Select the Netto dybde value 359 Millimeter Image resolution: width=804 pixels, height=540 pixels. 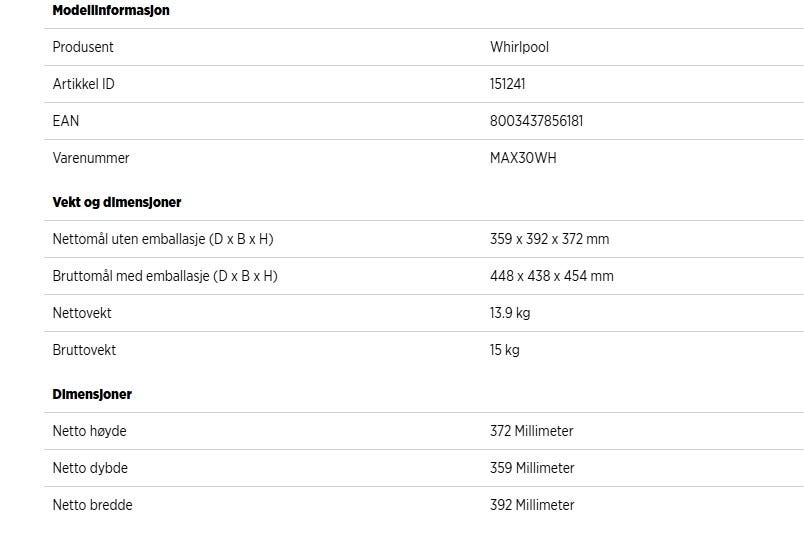532,468
